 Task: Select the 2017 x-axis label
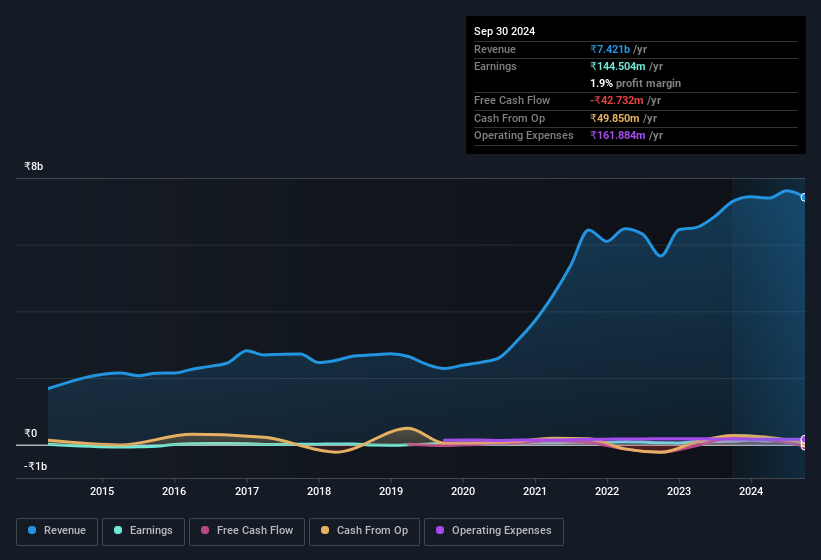coord(247,491)
